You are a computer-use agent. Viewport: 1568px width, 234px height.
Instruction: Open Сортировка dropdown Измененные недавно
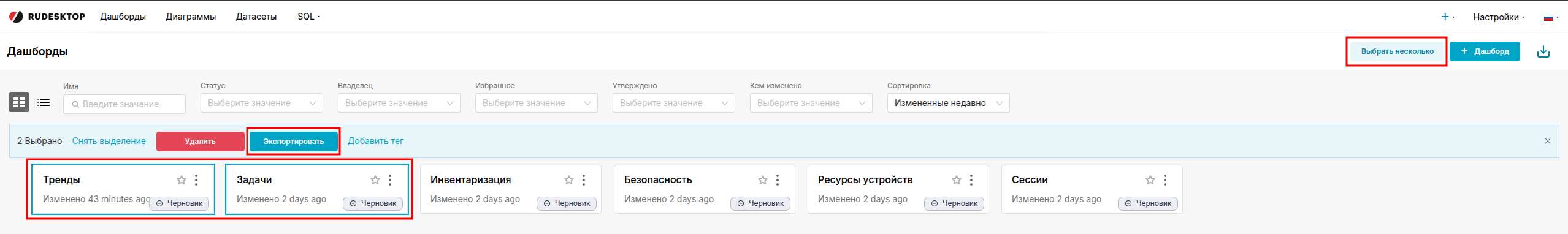click(x=949, y=103)
